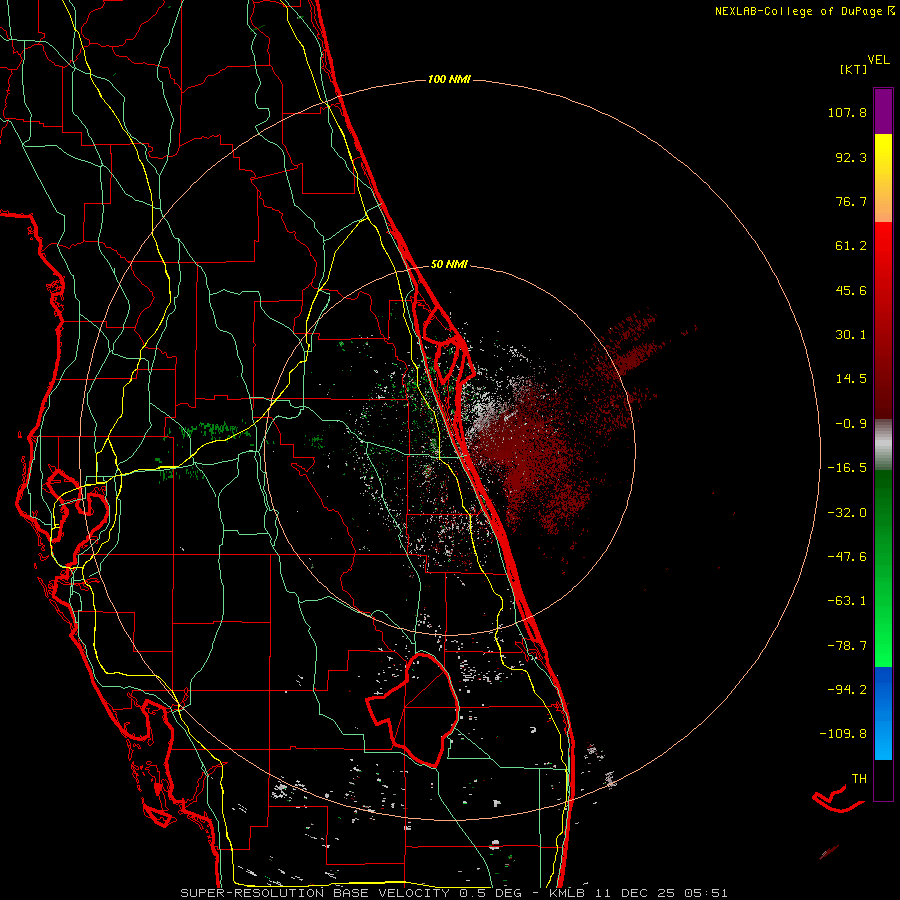The image size is (900, 900).
Task: Click the -63.1 legend value
Action: tap(847, 601)
